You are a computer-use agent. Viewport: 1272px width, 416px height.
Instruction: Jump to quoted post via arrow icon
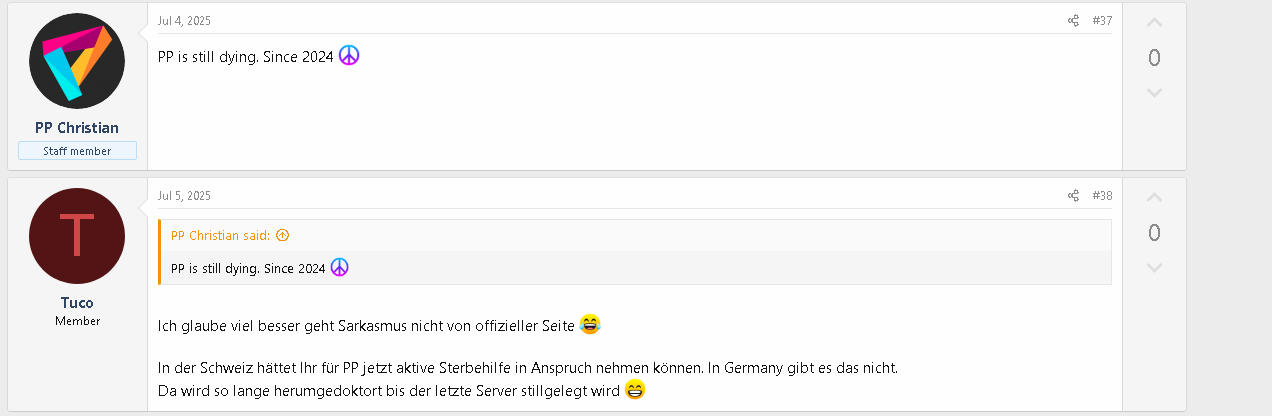[x=282, y=236]
